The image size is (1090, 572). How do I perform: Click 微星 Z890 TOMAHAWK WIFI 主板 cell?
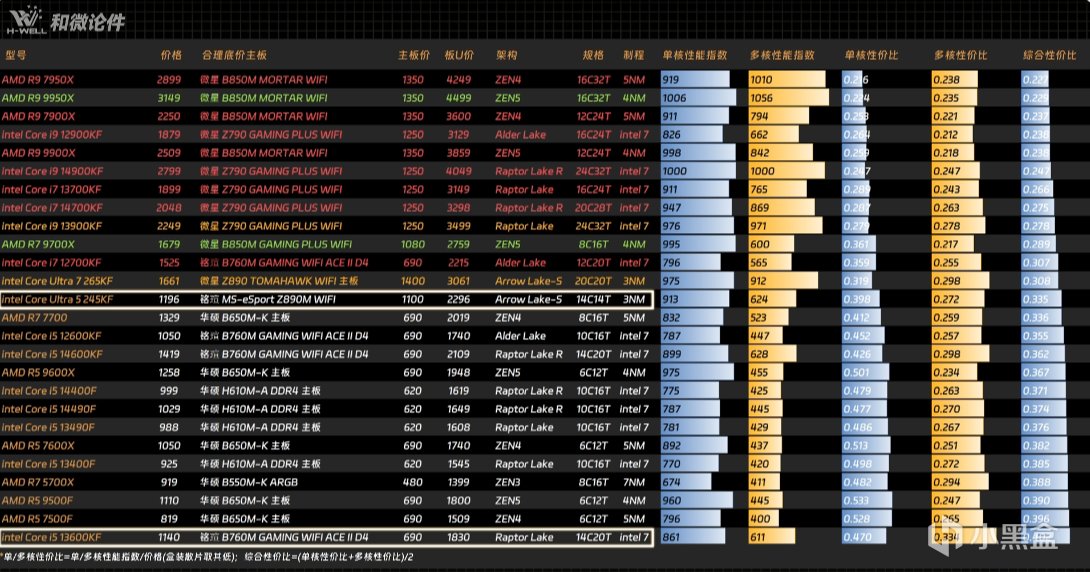pyautogui.click(x=279, y=281)
